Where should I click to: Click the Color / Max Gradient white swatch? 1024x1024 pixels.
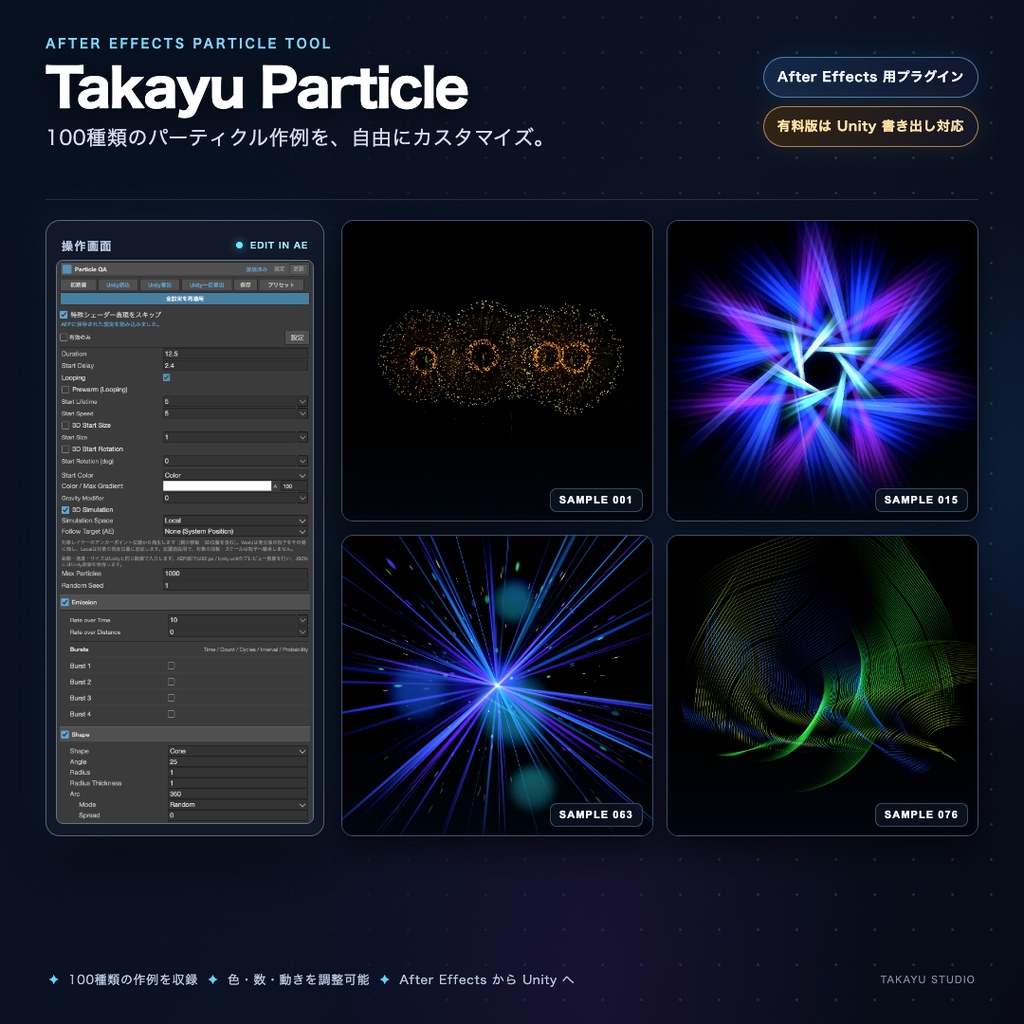217,487
